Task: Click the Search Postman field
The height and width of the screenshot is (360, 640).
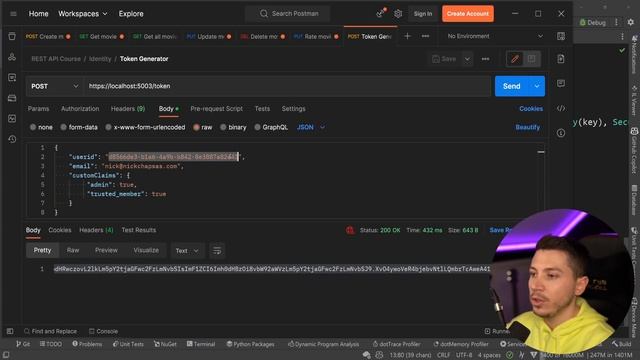Action: 288,14
